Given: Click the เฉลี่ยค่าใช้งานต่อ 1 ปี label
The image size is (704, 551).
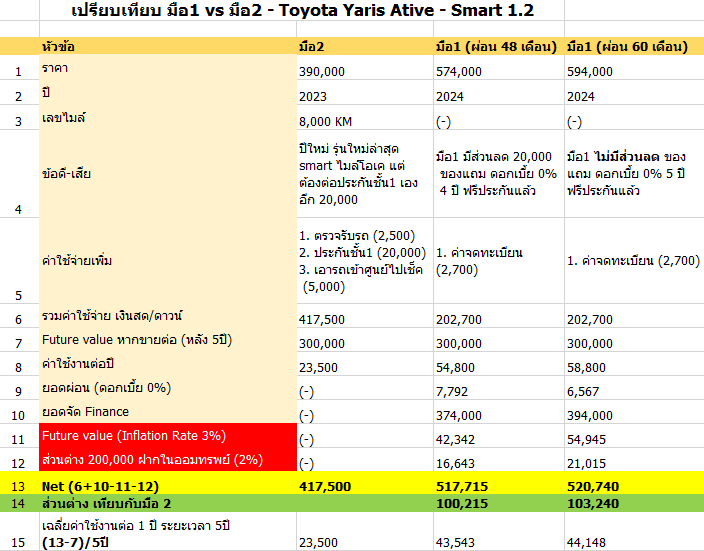Looking at the screenshot, I should pyautogui.click(x=168, y=532).
